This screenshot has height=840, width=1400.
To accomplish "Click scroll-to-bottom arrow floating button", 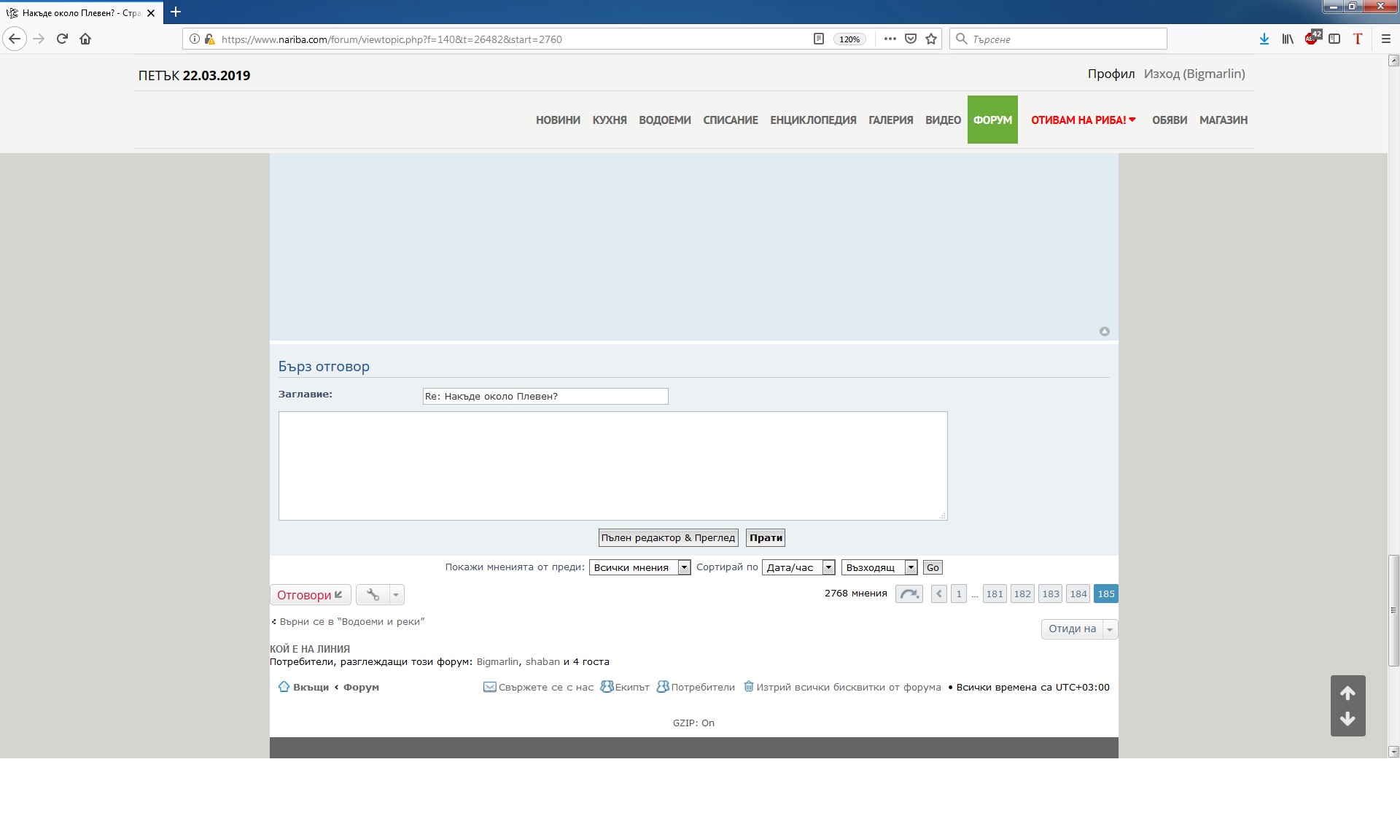I will (x=1347, y=719).
